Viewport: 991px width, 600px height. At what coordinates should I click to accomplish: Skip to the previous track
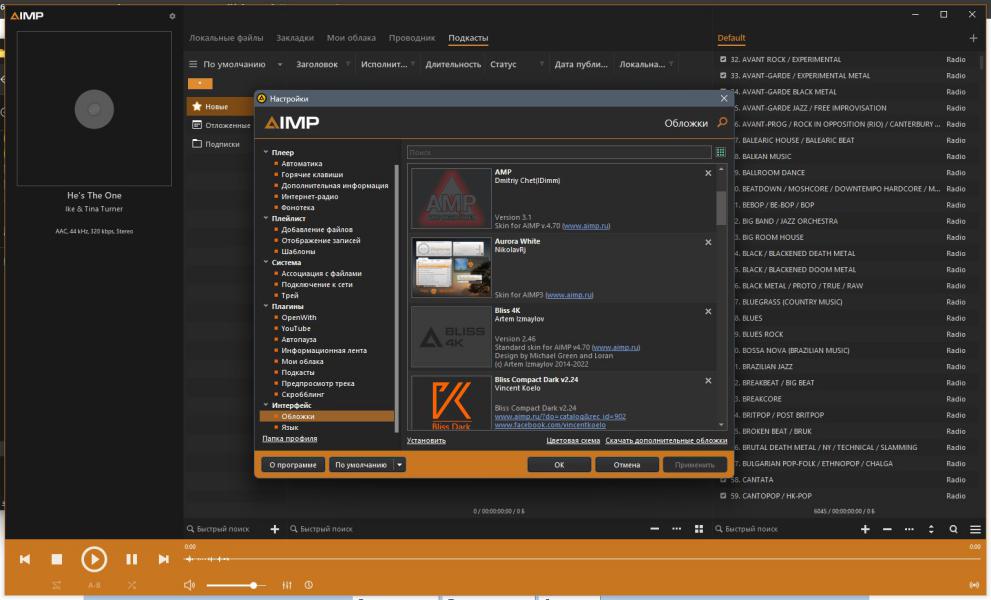(x=25, y=559)
